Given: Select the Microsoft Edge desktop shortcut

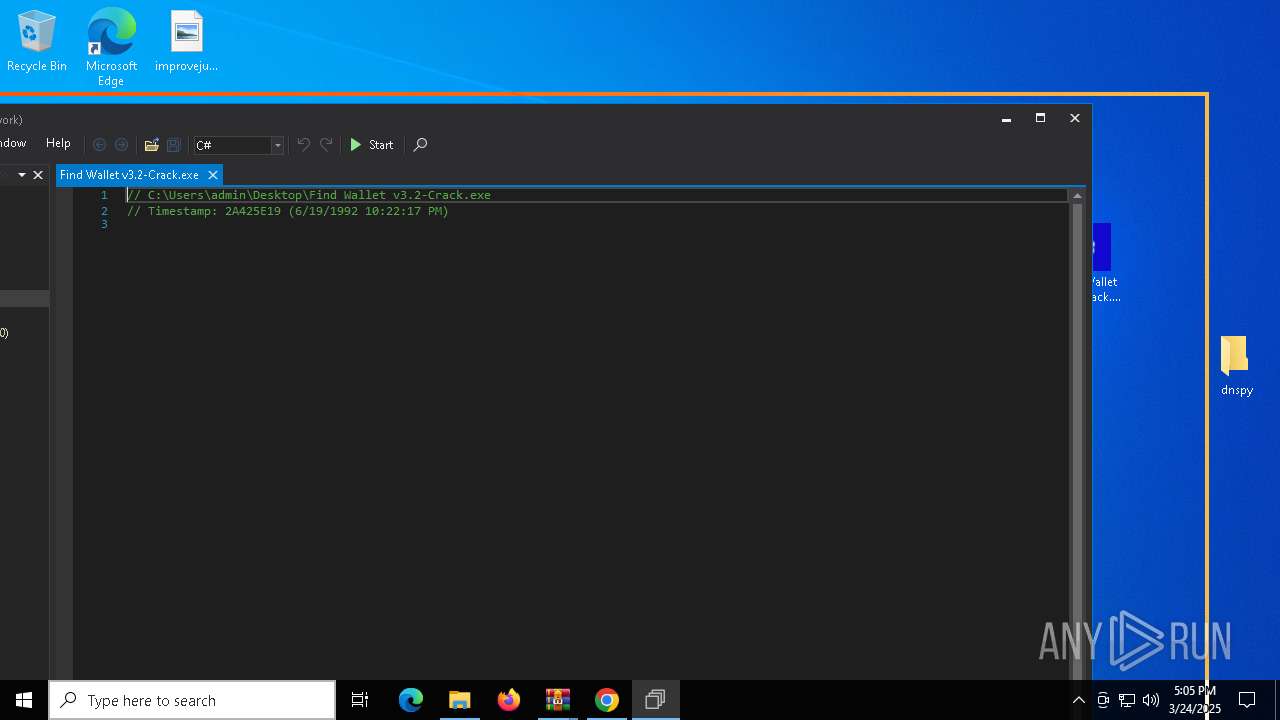Looking at the screenshot, I should (111, 46).
